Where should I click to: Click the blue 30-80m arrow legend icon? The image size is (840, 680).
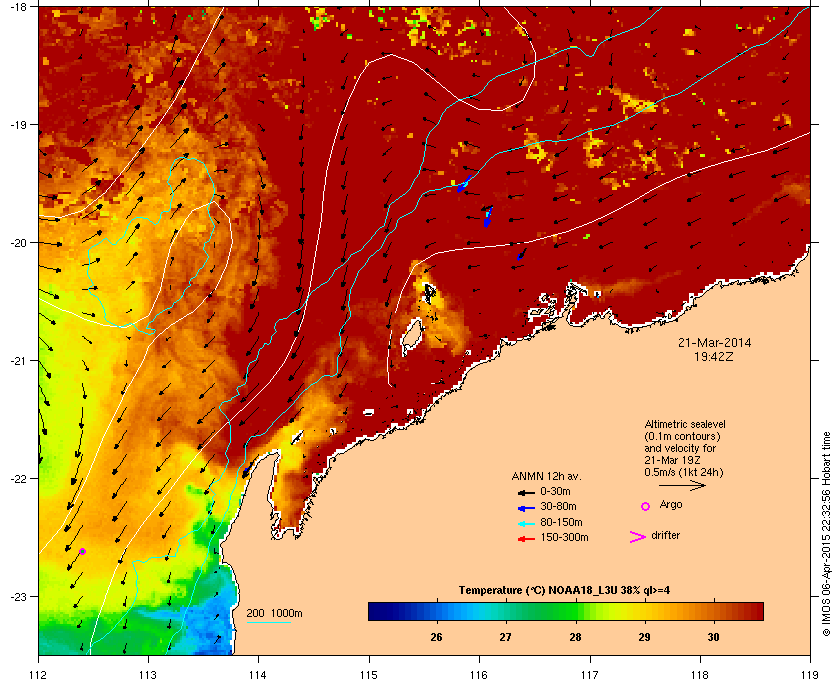526,507
